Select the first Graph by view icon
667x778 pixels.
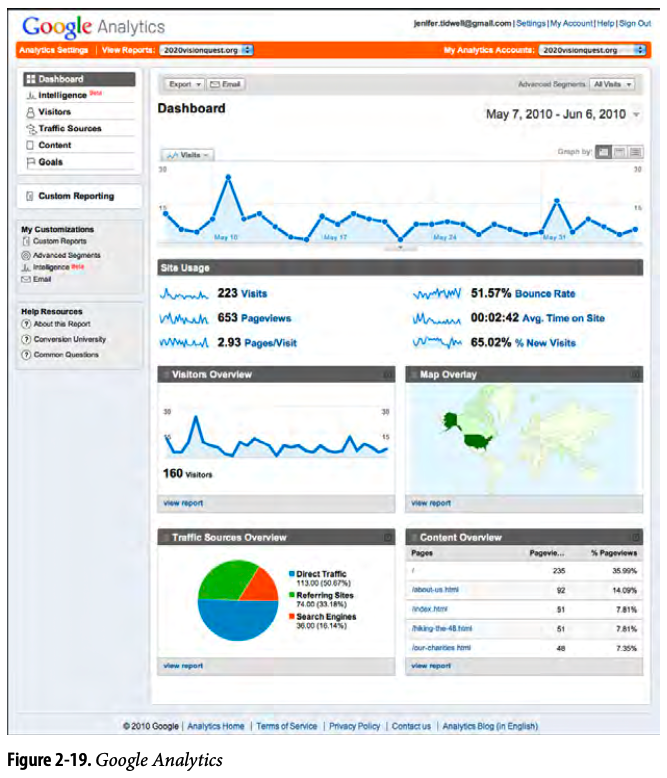coord(603,152)
